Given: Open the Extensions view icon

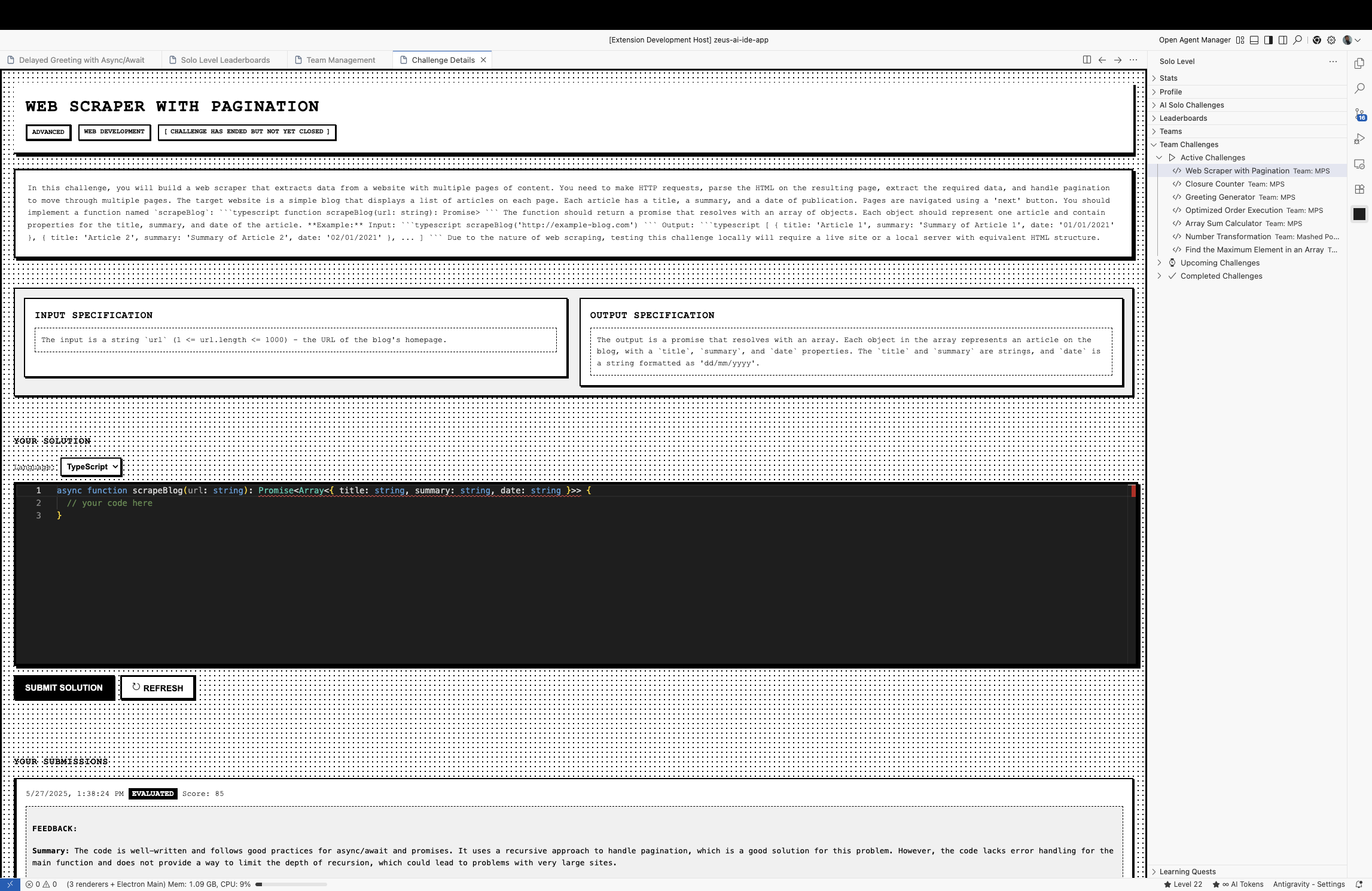Looking at the screenshot, I should coord(1359,189).
